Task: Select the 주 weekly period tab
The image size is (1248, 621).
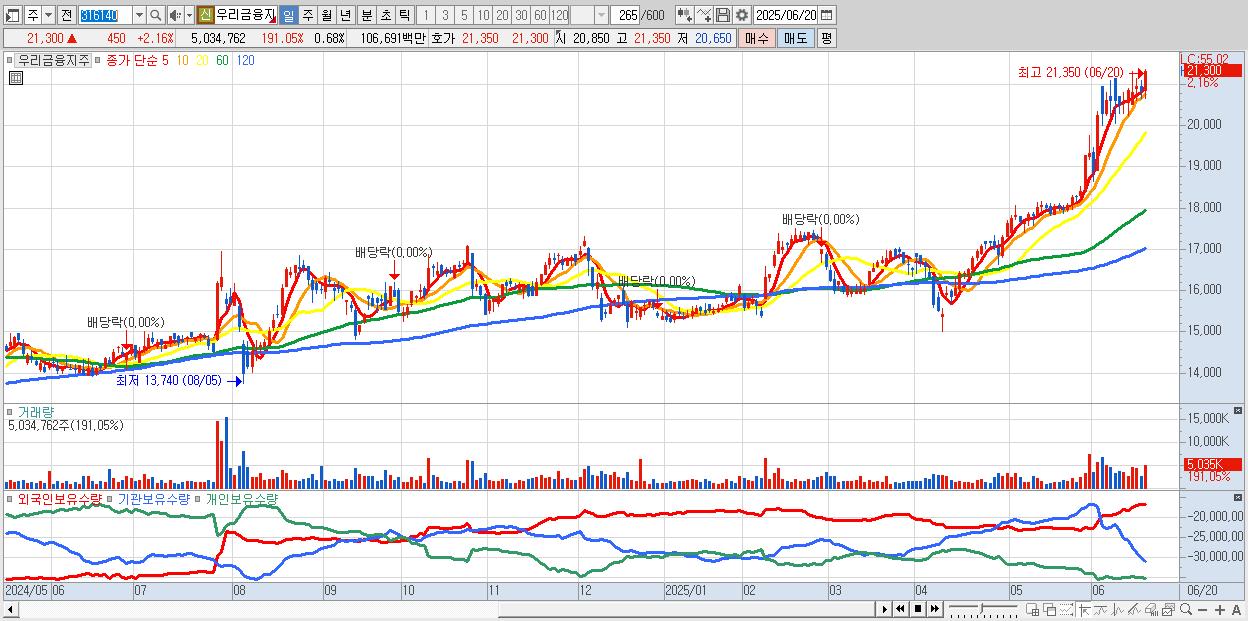Action: tap(307, 15)
